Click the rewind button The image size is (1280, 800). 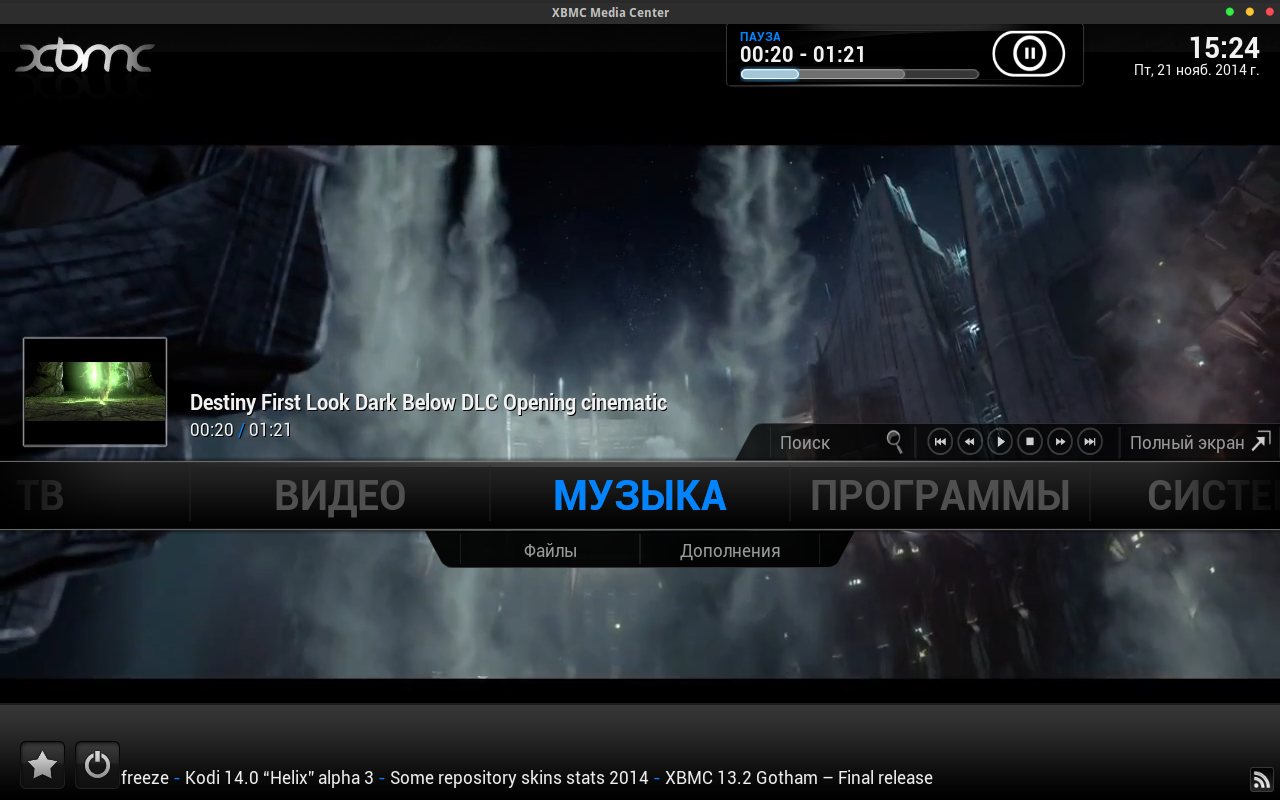[x=970, y=442]
